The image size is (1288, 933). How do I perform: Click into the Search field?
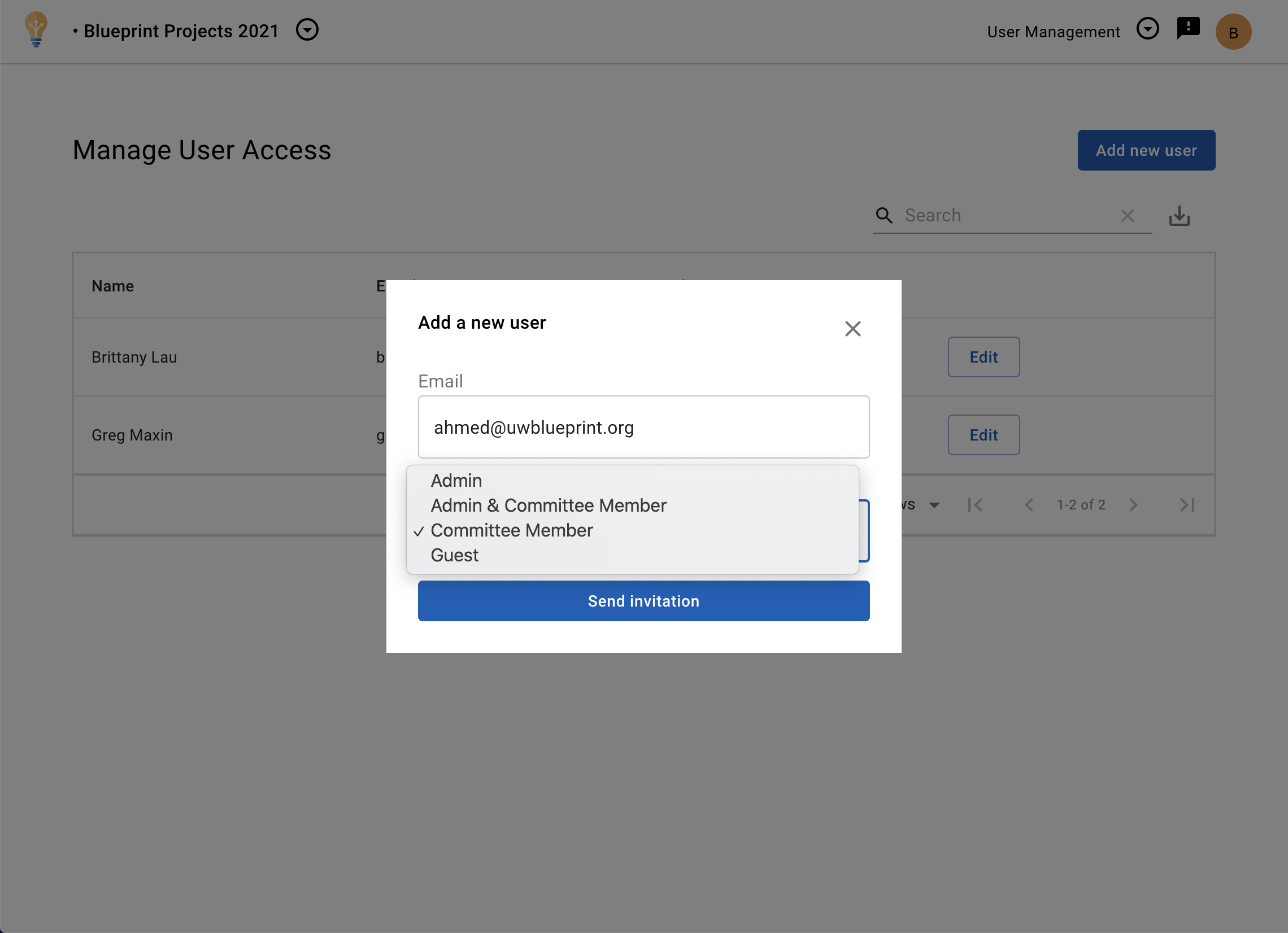pyautogui.click(x=1005, y=216)
